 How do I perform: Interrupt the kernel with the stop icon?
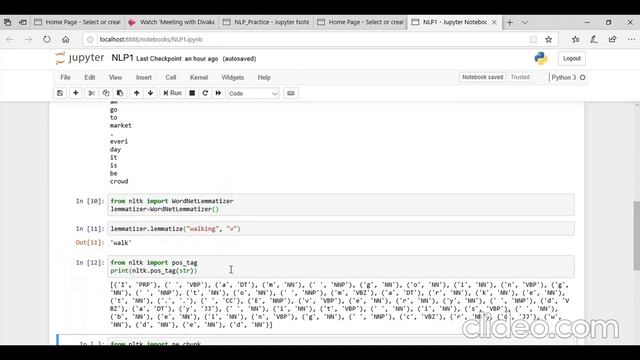192,93
